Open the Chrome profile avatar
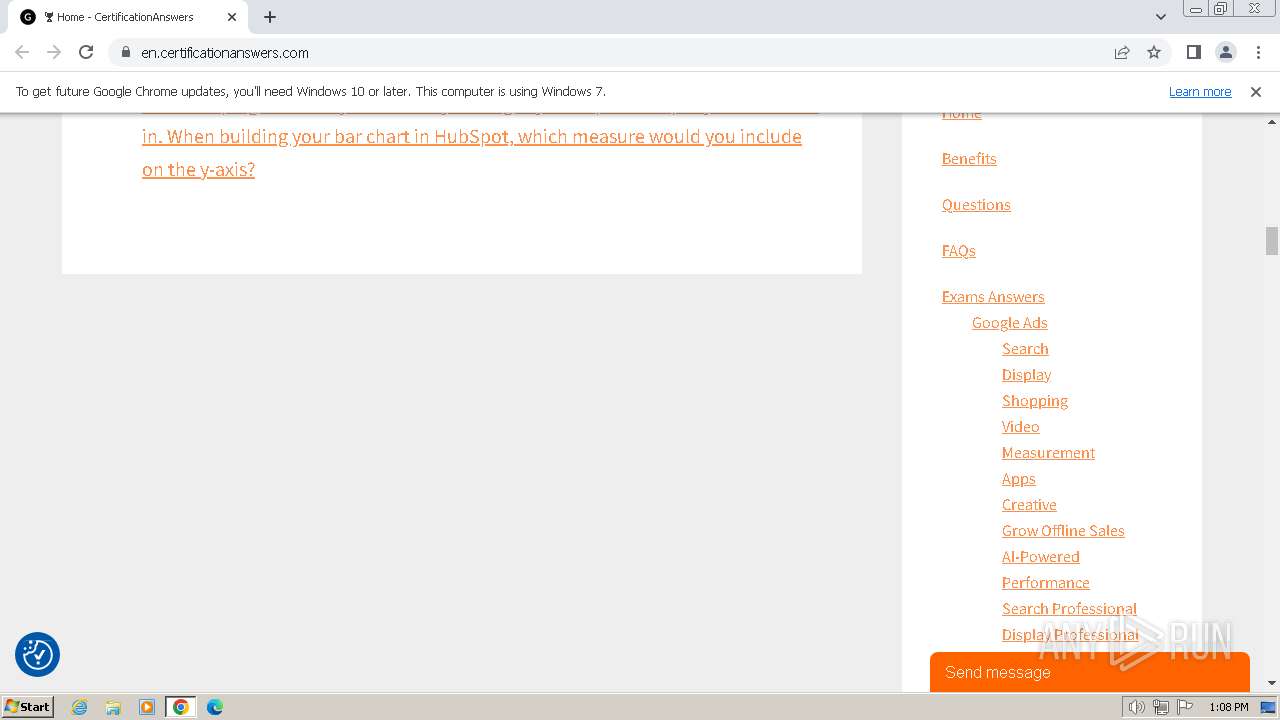 [x=1225, y=52]
